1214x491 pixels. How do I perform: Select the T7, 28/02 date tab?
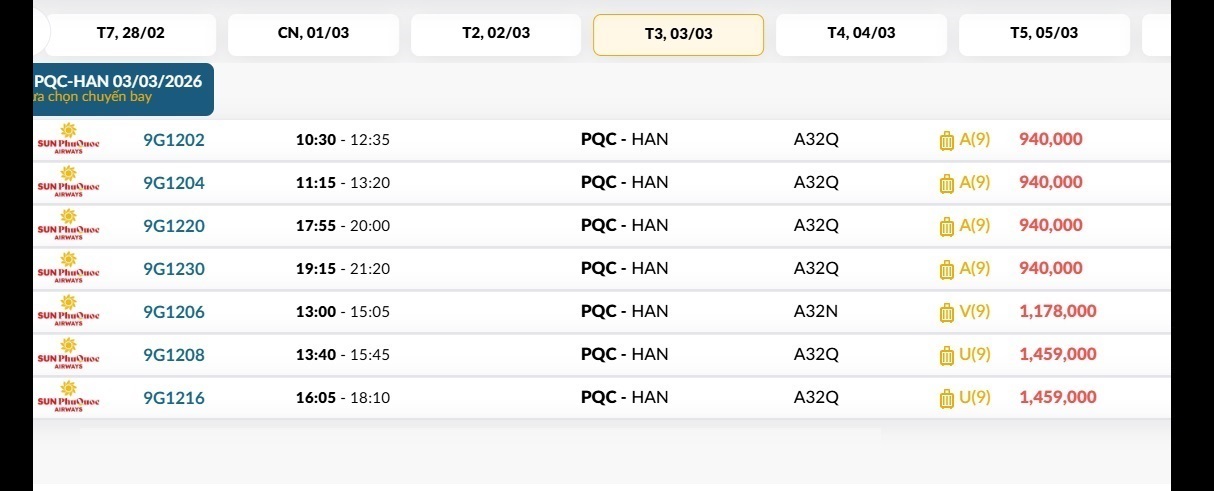[x=130, y=33]
